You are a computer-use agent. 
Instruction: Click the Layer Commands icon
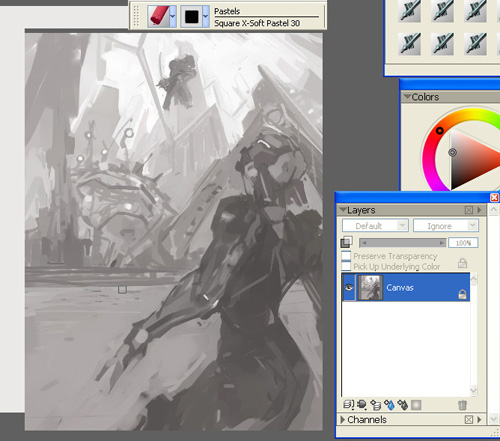click(348, 405)
